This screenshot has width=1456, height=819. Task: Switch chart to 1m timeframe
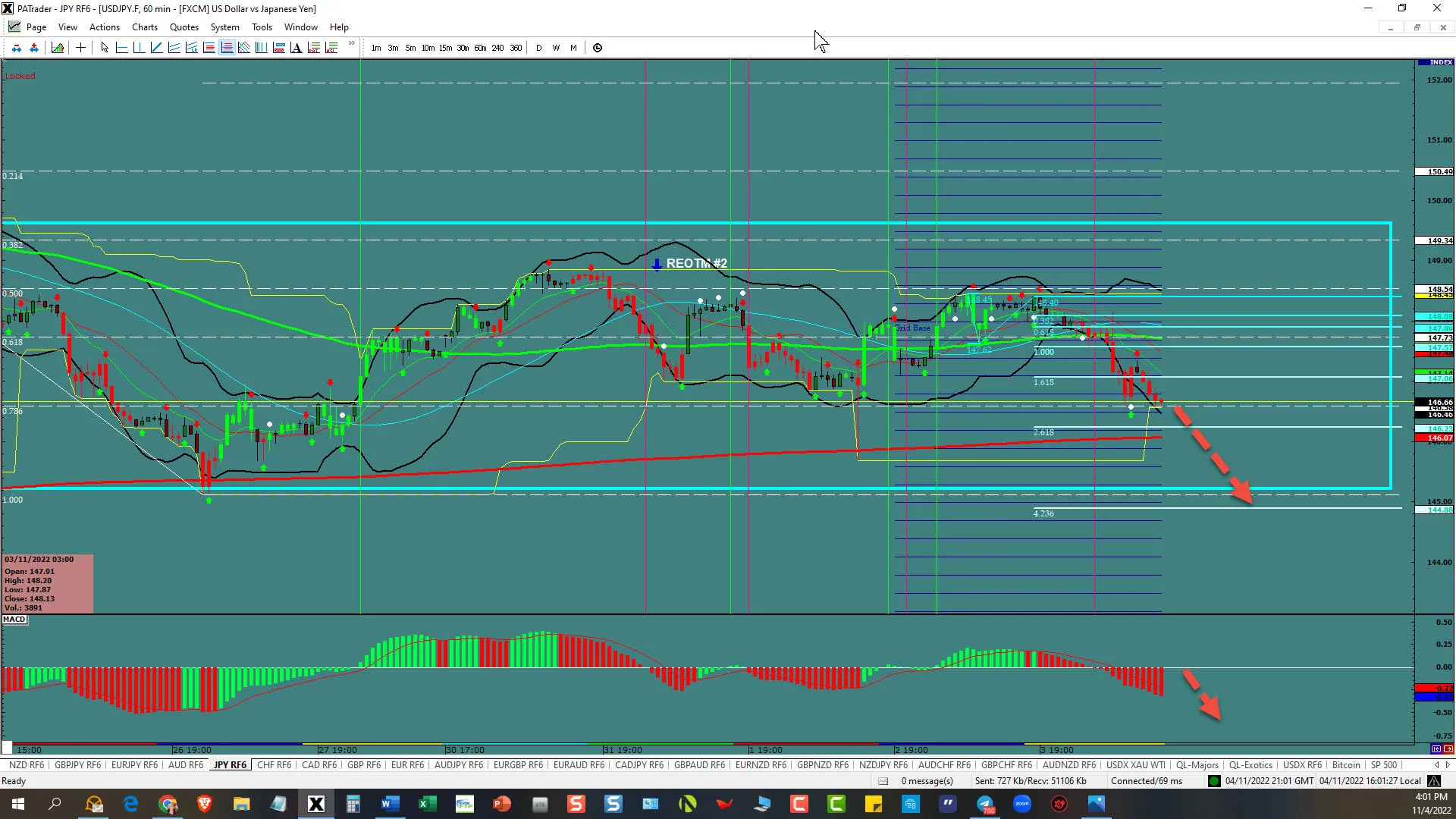click(x=376, y=48)
